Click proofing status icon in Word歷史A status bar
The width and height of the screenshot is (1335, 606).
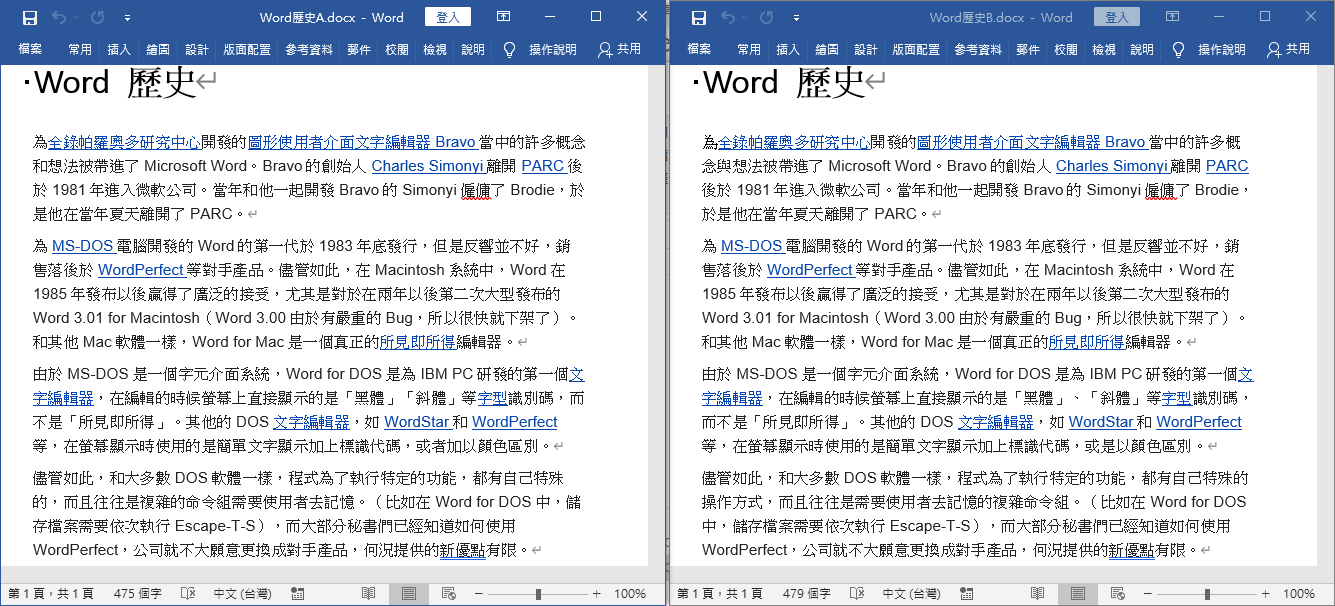coord(186,593)
